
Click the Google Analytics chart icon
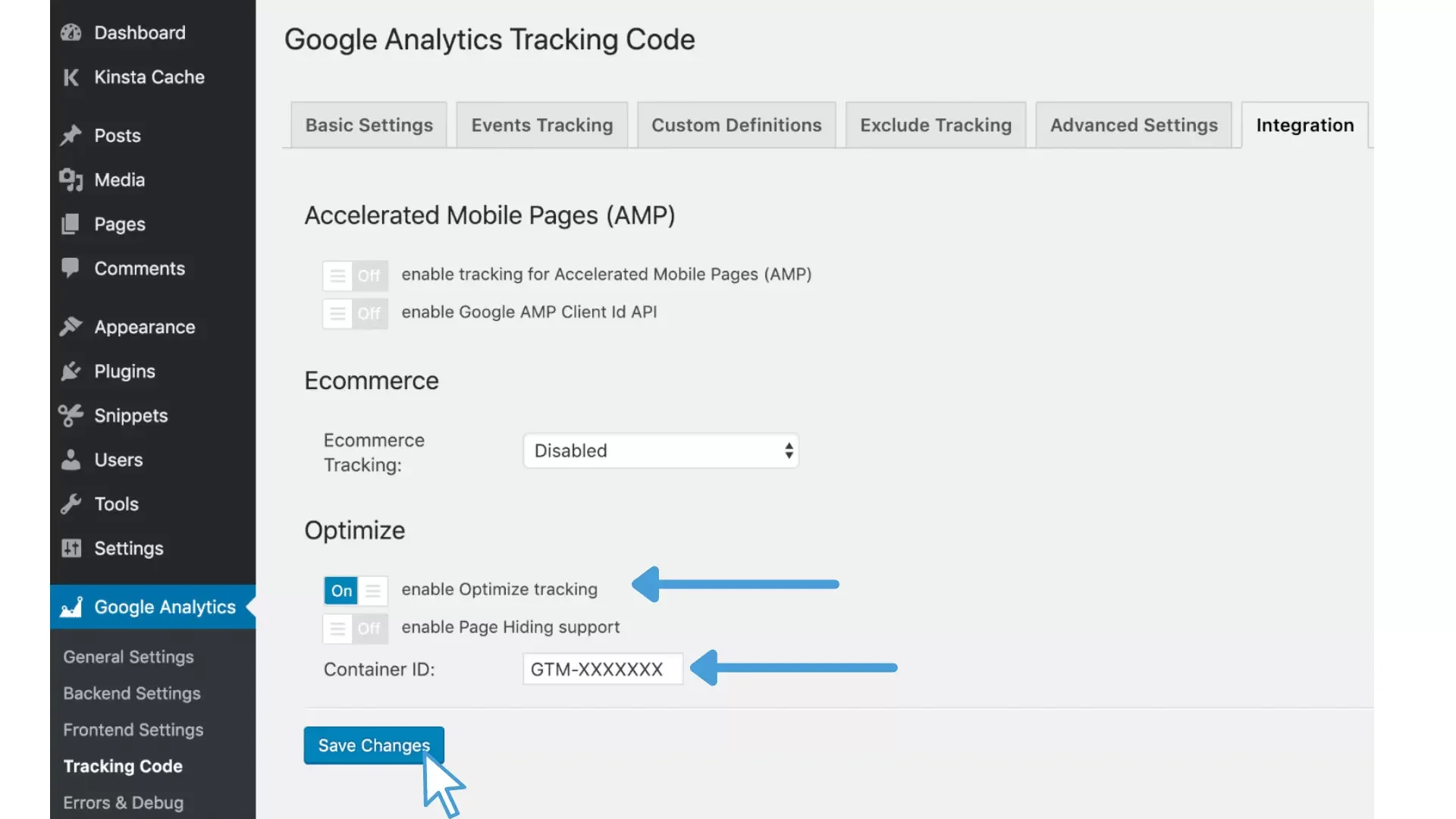tap(71, 607)
